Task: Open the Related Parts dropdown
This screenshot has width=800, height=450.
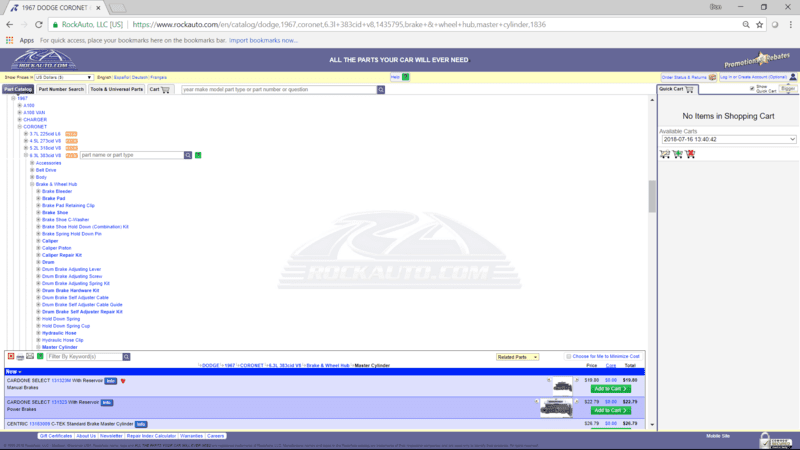Action: tap(517, 357)
